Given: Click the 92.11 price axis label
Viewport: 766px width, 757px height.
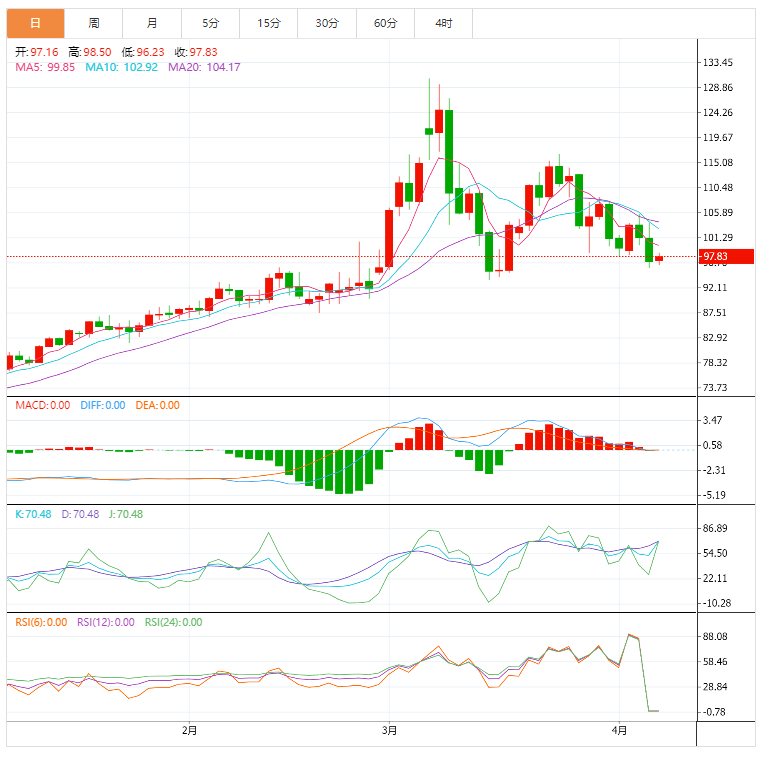Looking at the screenshot, I should [x=715, y=288].
